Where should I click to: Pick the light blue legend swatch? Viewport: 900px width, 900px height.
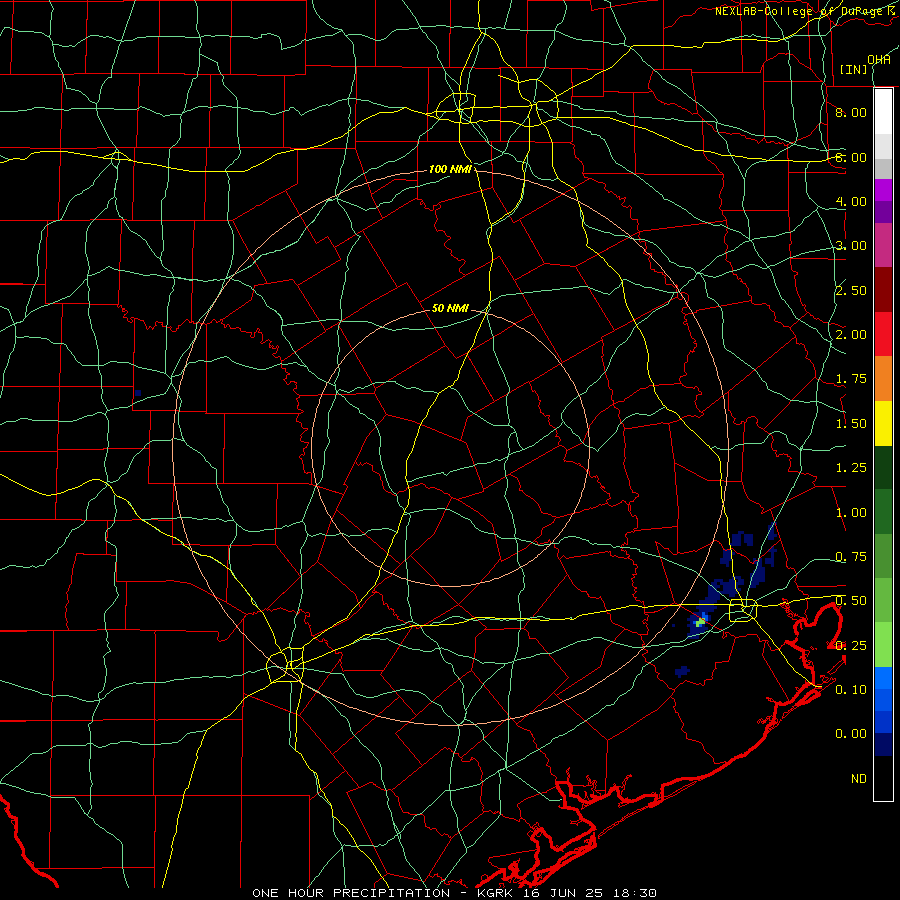(883, 678)
